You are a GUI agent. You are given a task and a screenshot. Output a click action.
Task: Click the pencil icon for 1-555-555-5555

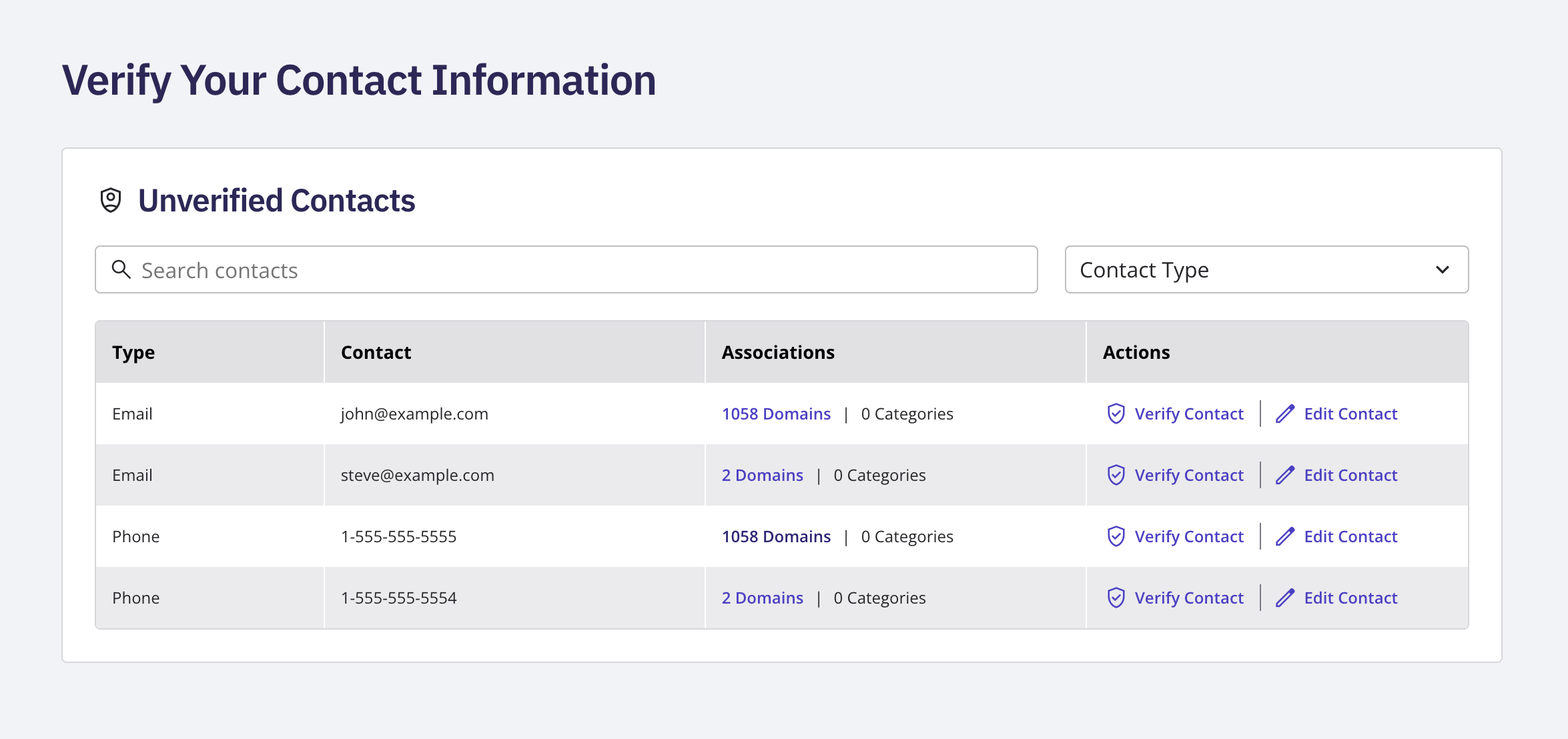(1285, 536)
